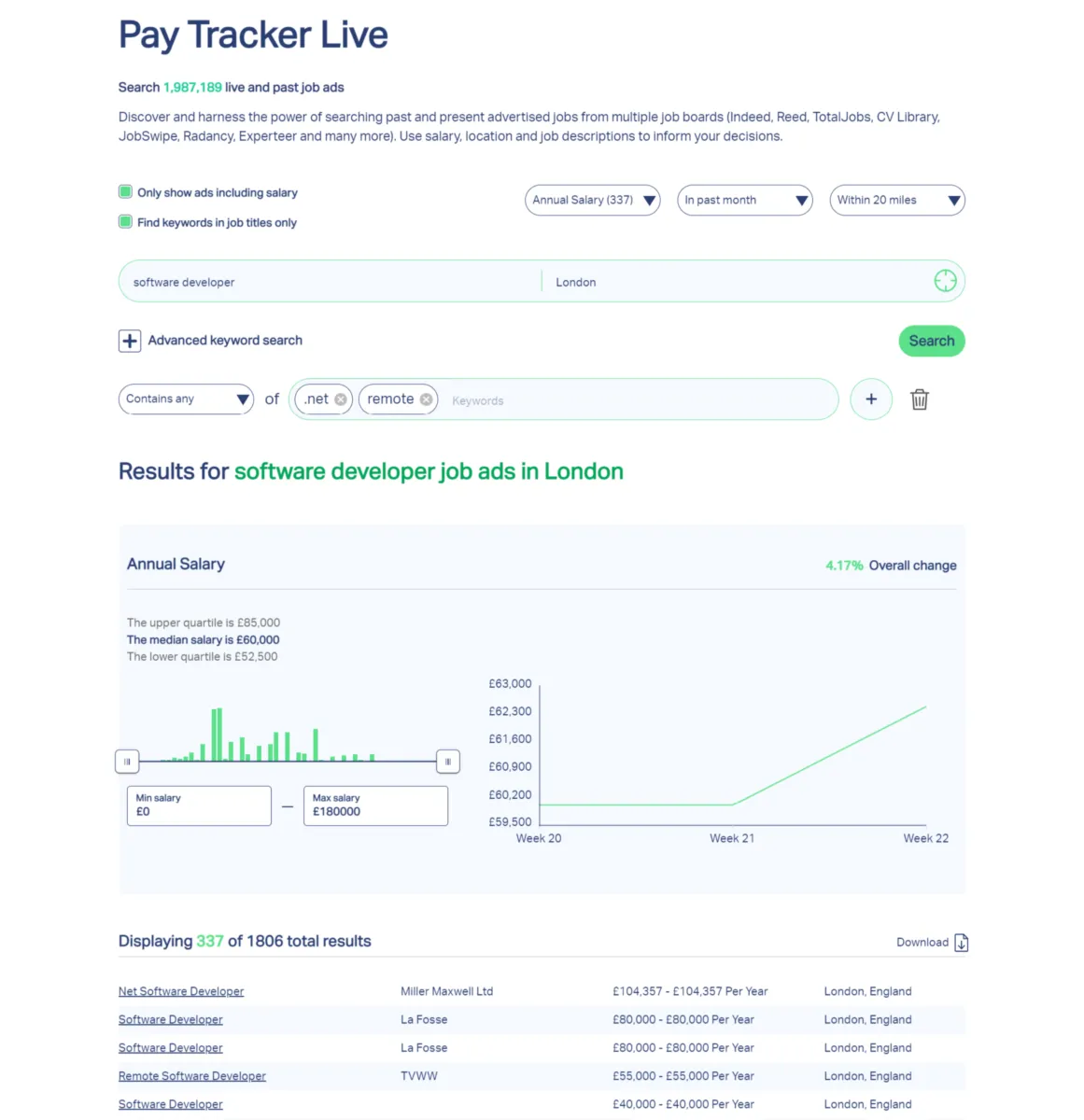Image resolution: width=1084 pixels, height=1120 pixels.
Task: Toggle Only show ads including salary
Action: 125,192
